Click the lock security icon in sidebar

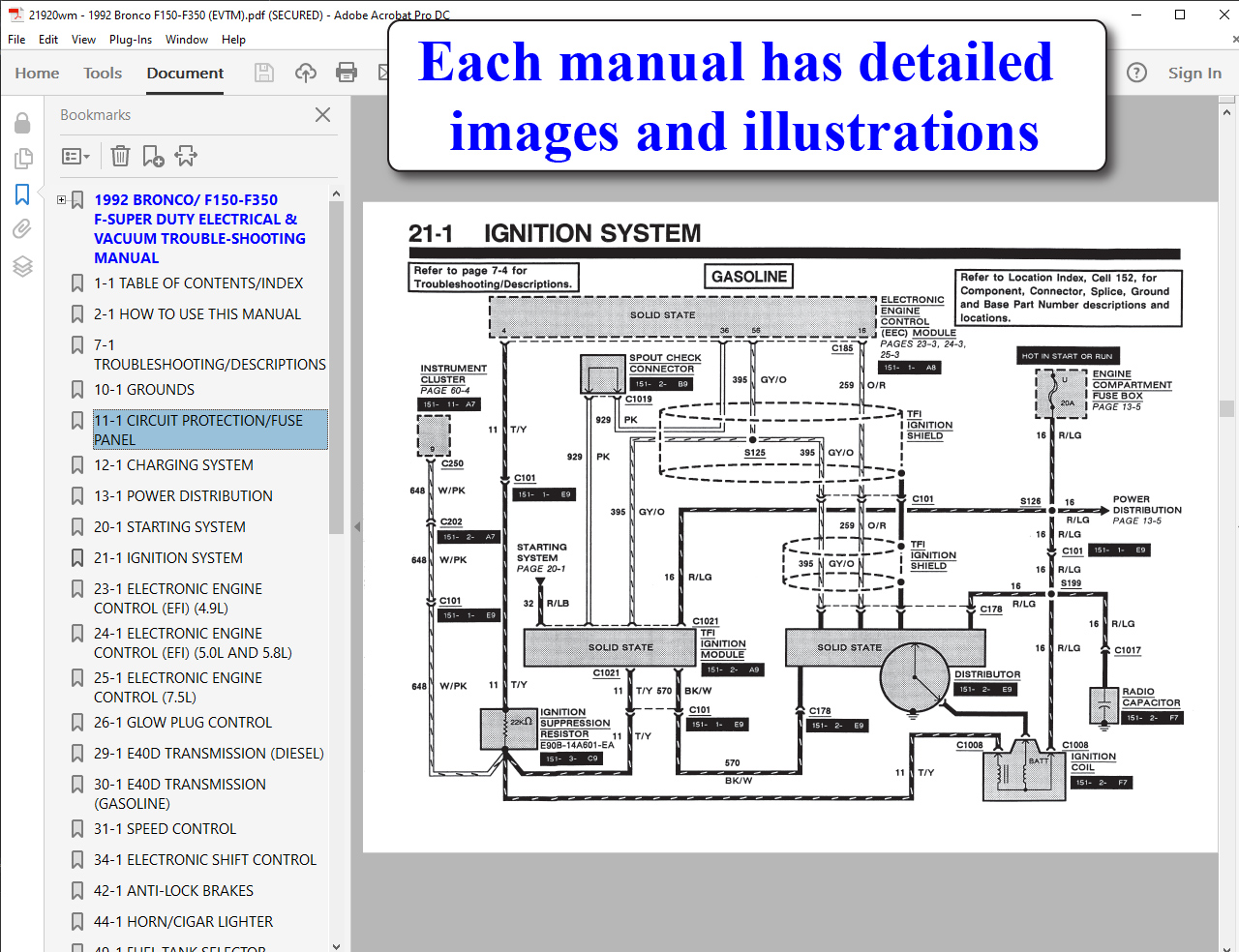[x=22, y=123]
